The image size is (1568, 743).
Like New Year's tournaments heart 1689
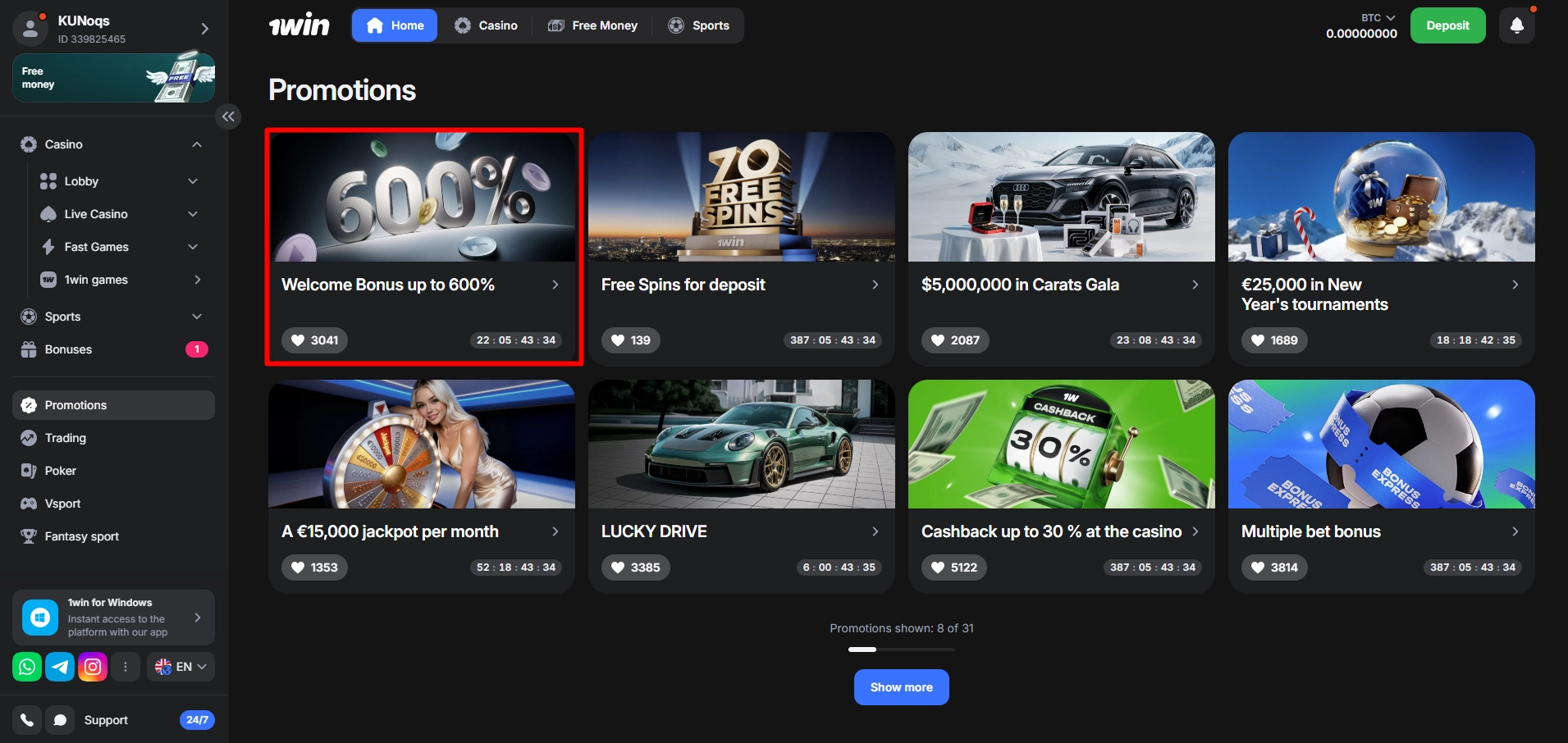1274,340
